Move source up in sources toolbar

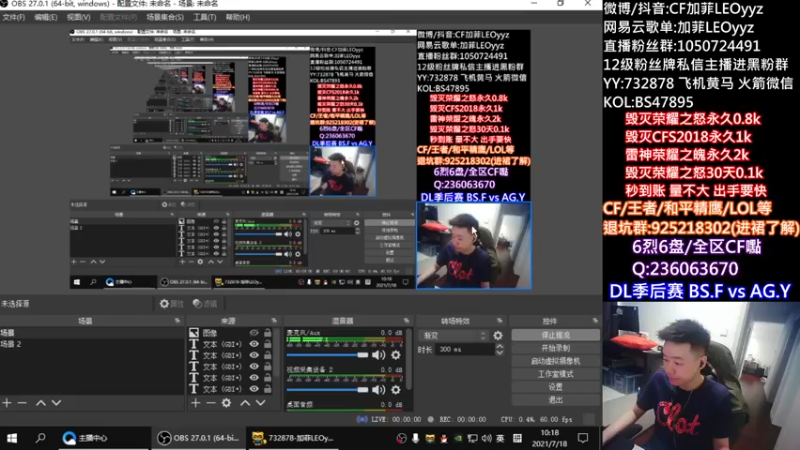point(245,403)
